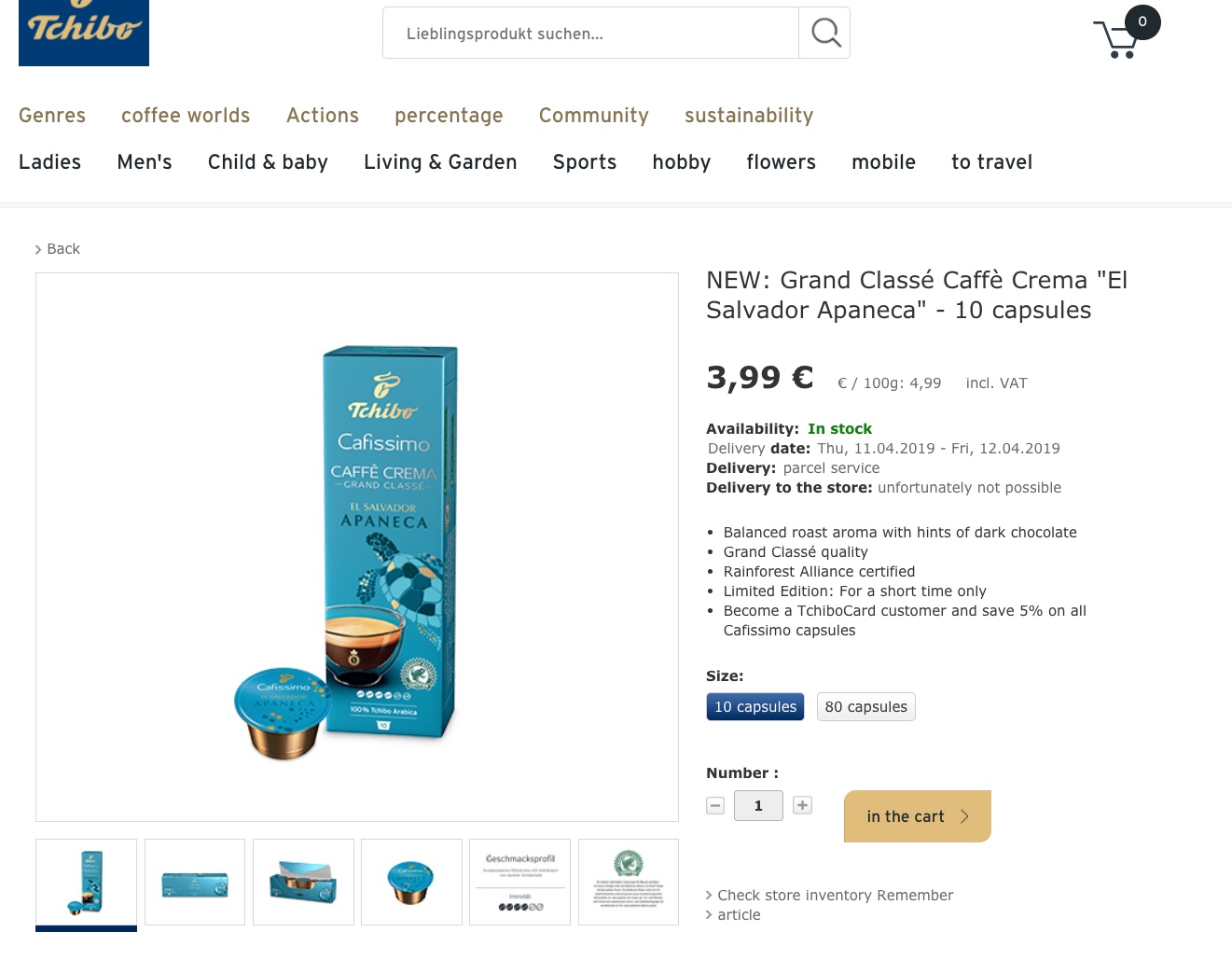Decrease quantity with the minus icon

[x=715, y=805]
